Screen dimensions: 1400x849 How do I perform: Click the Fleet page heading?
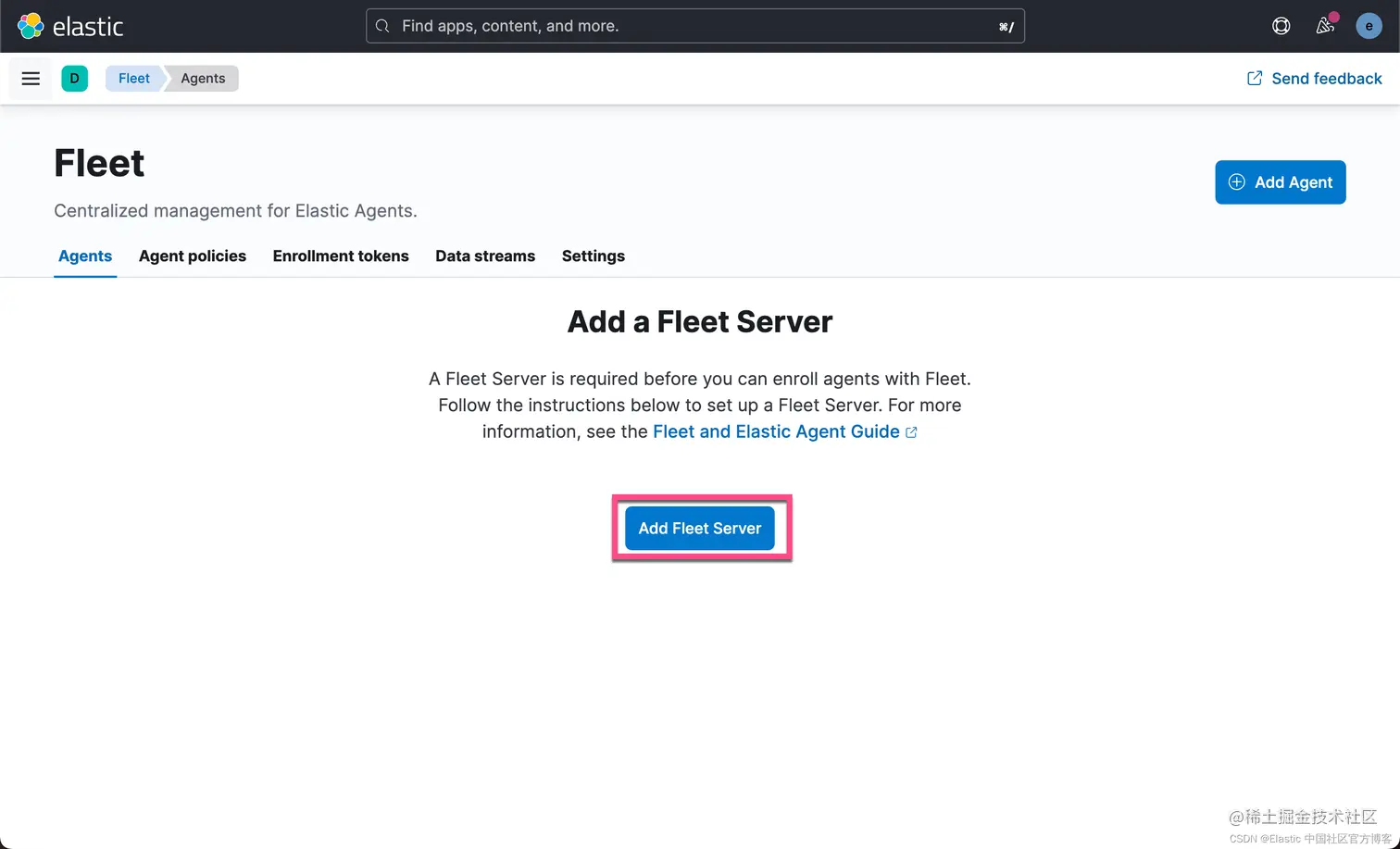[x=99, y=163]
